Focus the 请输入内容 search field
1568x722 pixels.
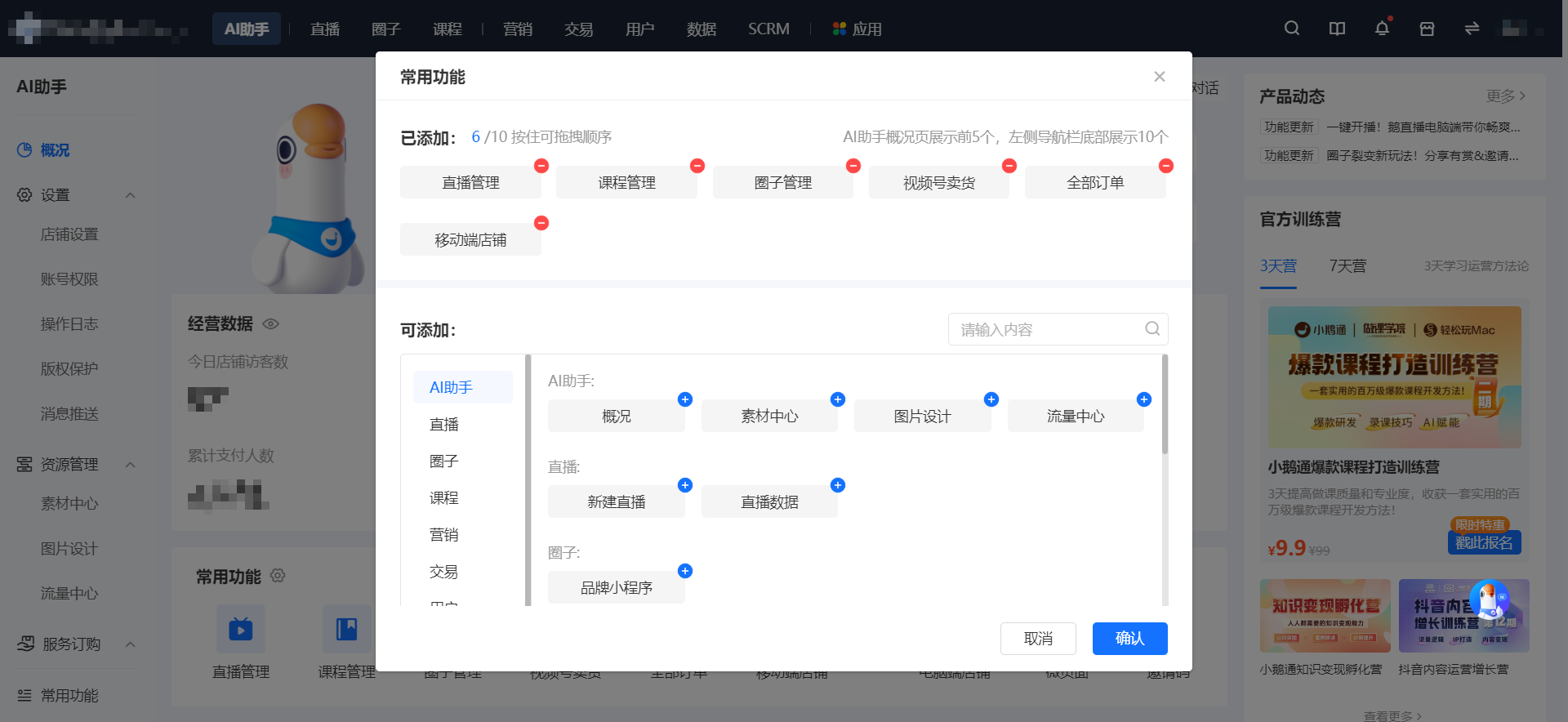click(x=1049, y=329)
